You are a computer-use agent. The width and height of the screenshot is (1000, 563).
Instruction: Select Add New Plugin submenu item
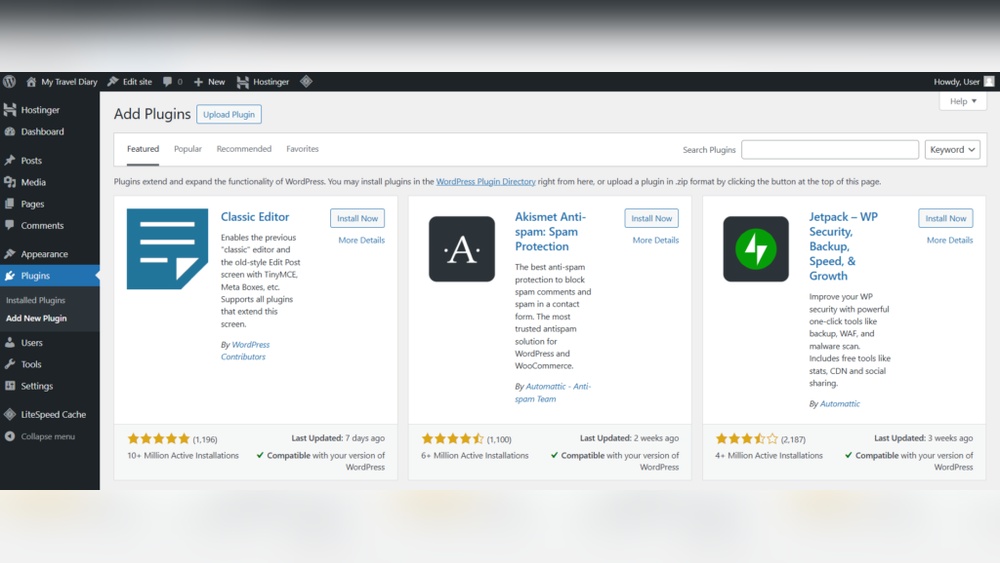[x=36, y=318]
